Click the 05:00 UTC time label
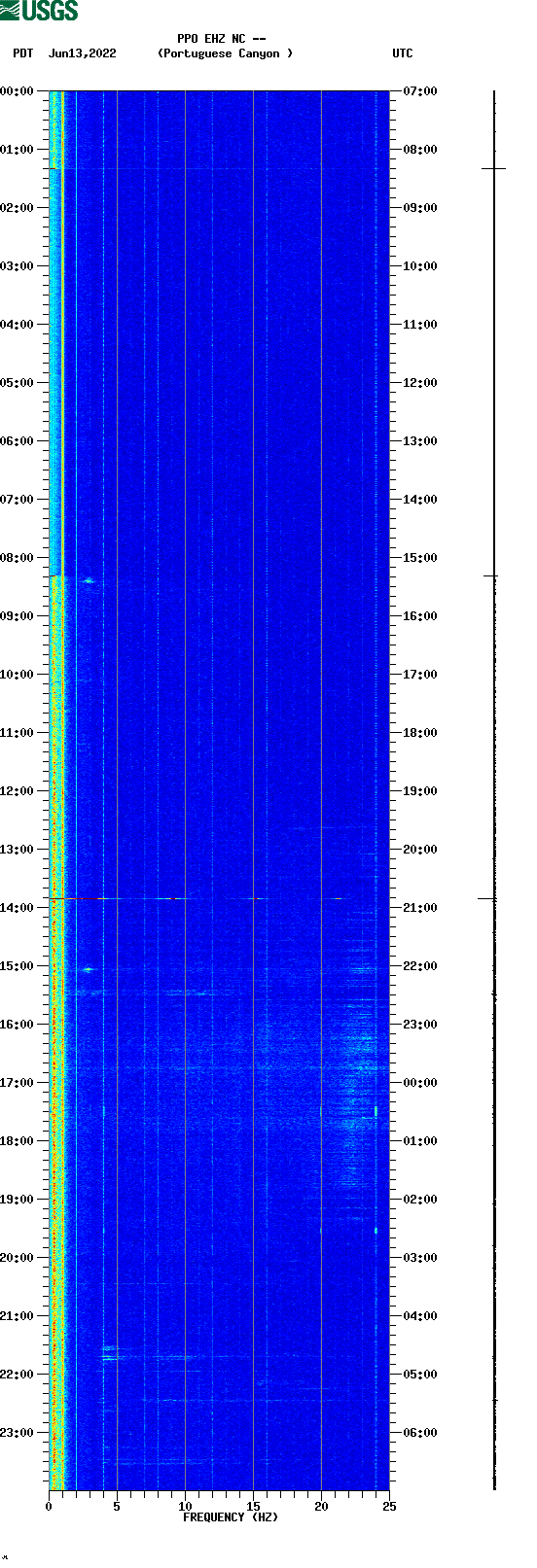The height and width of the screenshot is (1568, 537). pyautogui.click(x=420, y=1375)
